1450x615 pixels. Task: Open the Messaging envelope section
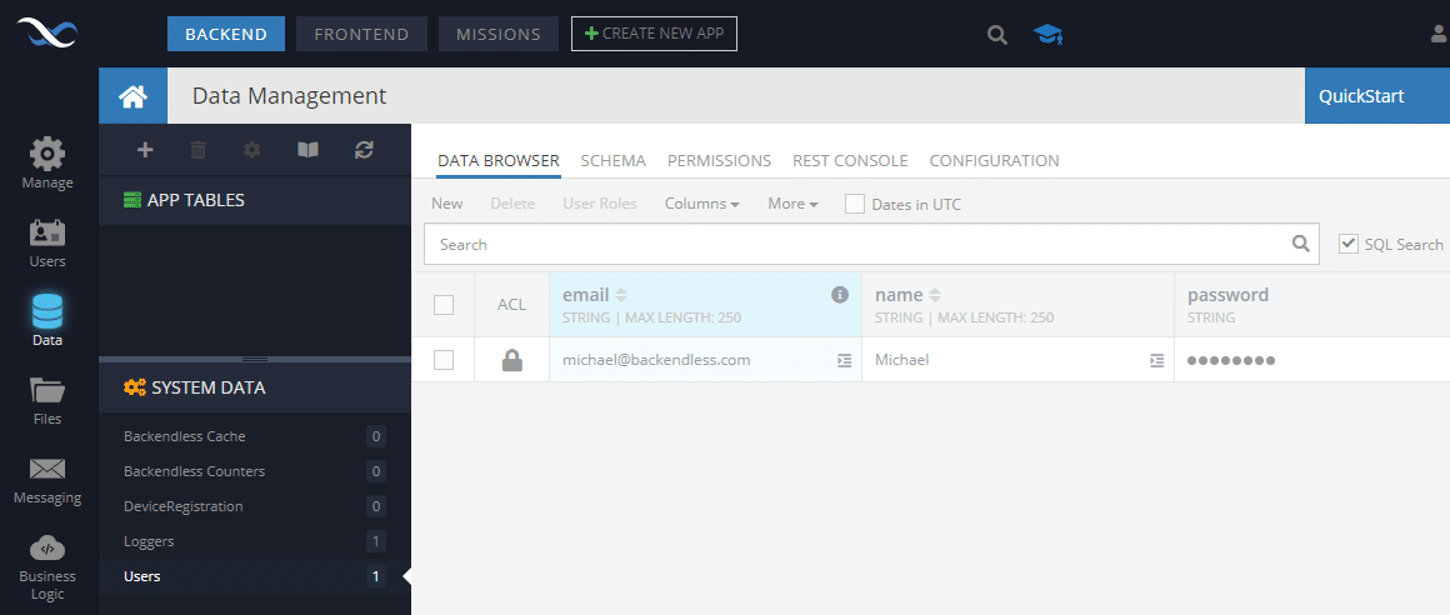(x=47, y=481)
